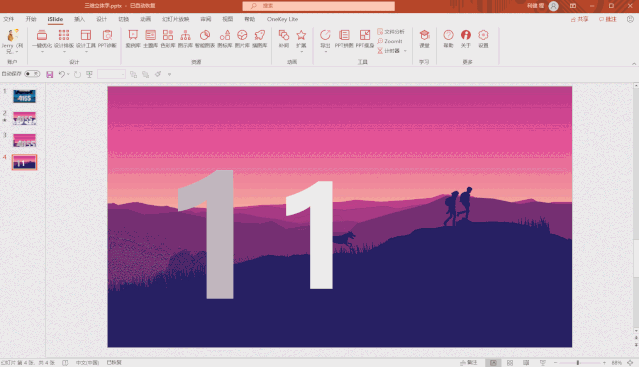Open the 设计工具 design tools panel
Viewport: 639px width, 367px height.
pyautogui.click(x=86, y=39)
